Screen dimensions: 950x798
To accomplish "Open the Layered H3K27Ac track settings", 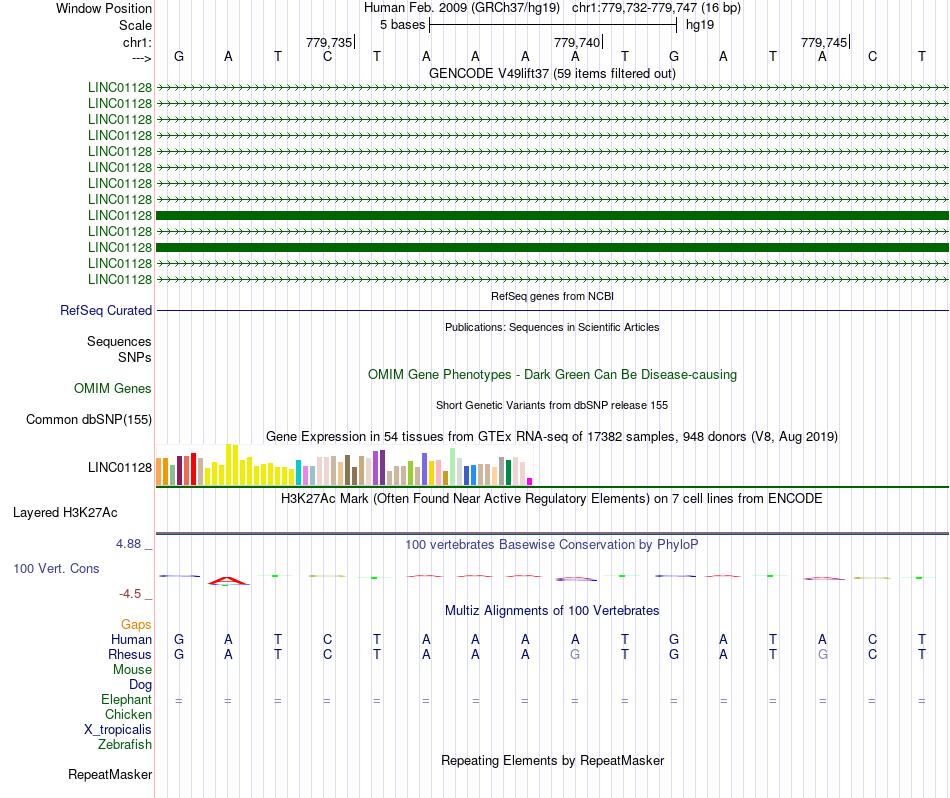I will (x=65, y=513).
